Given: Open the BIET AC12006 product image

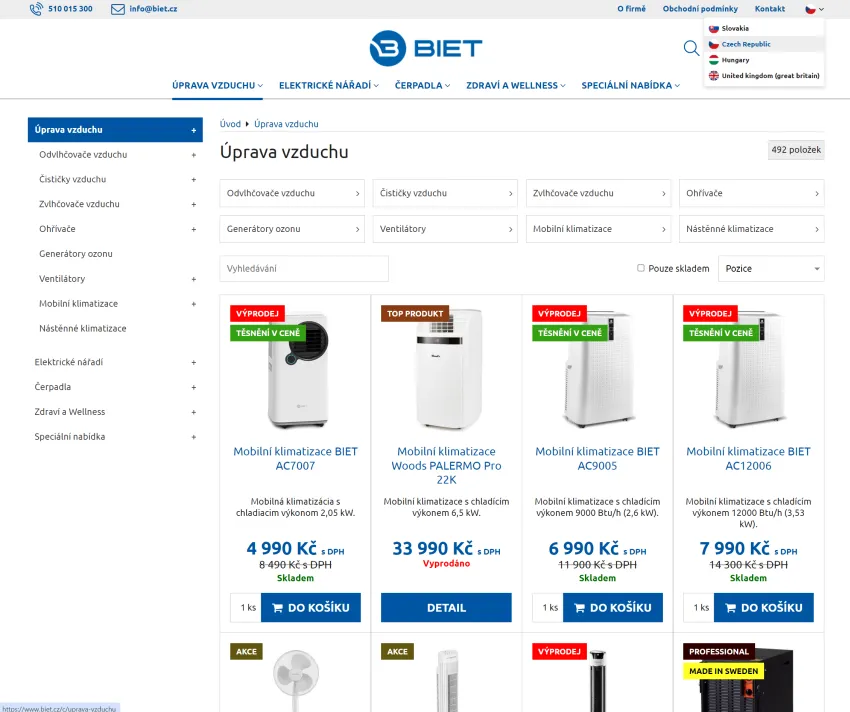Looking at the screenshot, I should [750, 370].
